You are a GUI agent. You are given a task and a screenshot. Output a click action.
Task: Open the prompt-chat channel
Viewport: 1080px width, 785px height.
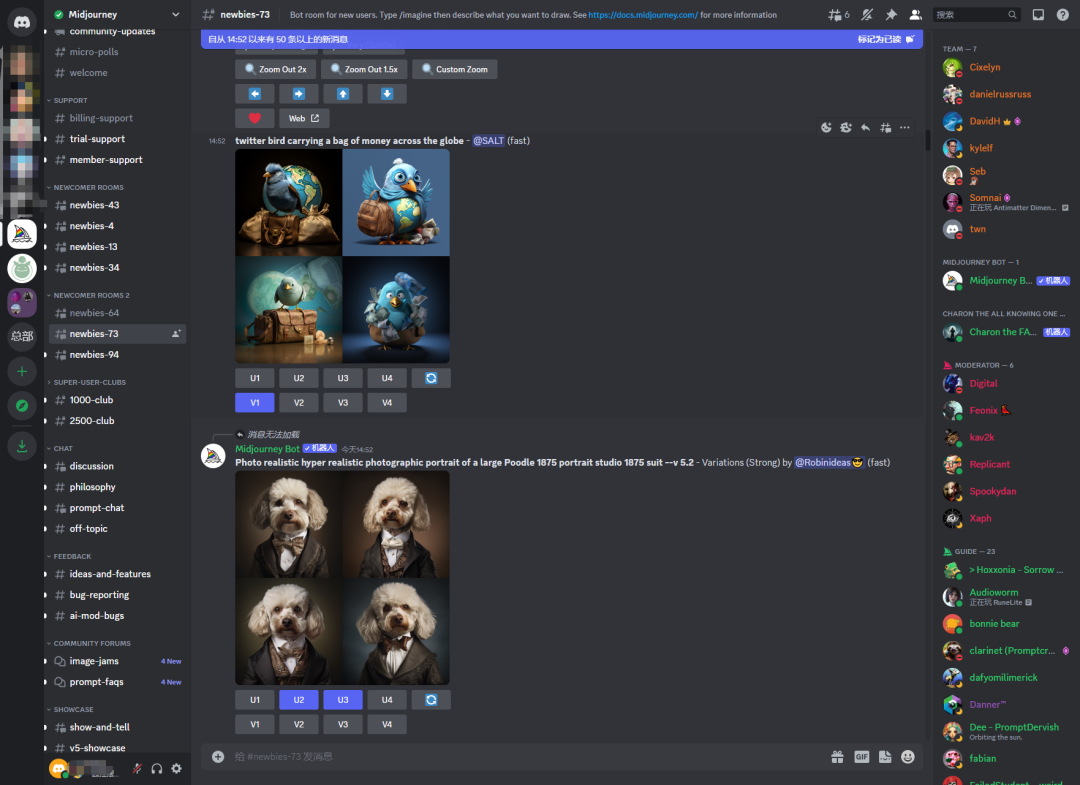97,508
